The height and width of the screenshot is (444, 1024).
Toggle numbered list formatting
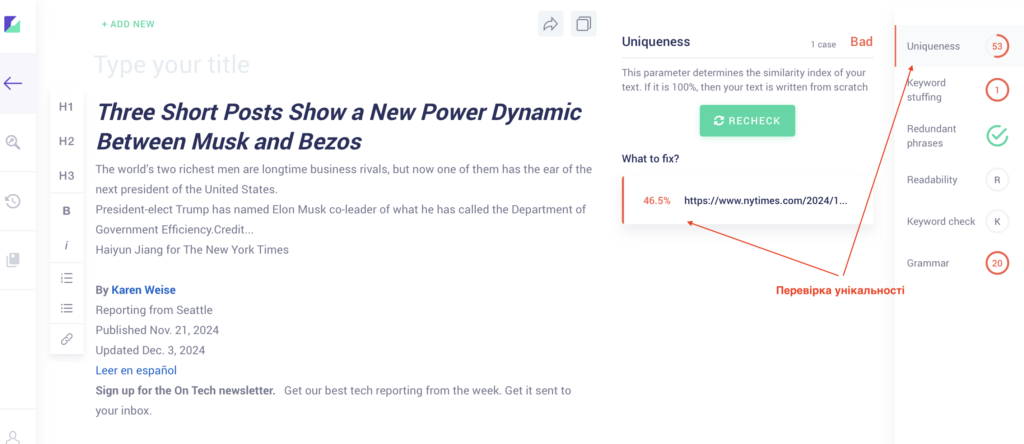(67, 277)
